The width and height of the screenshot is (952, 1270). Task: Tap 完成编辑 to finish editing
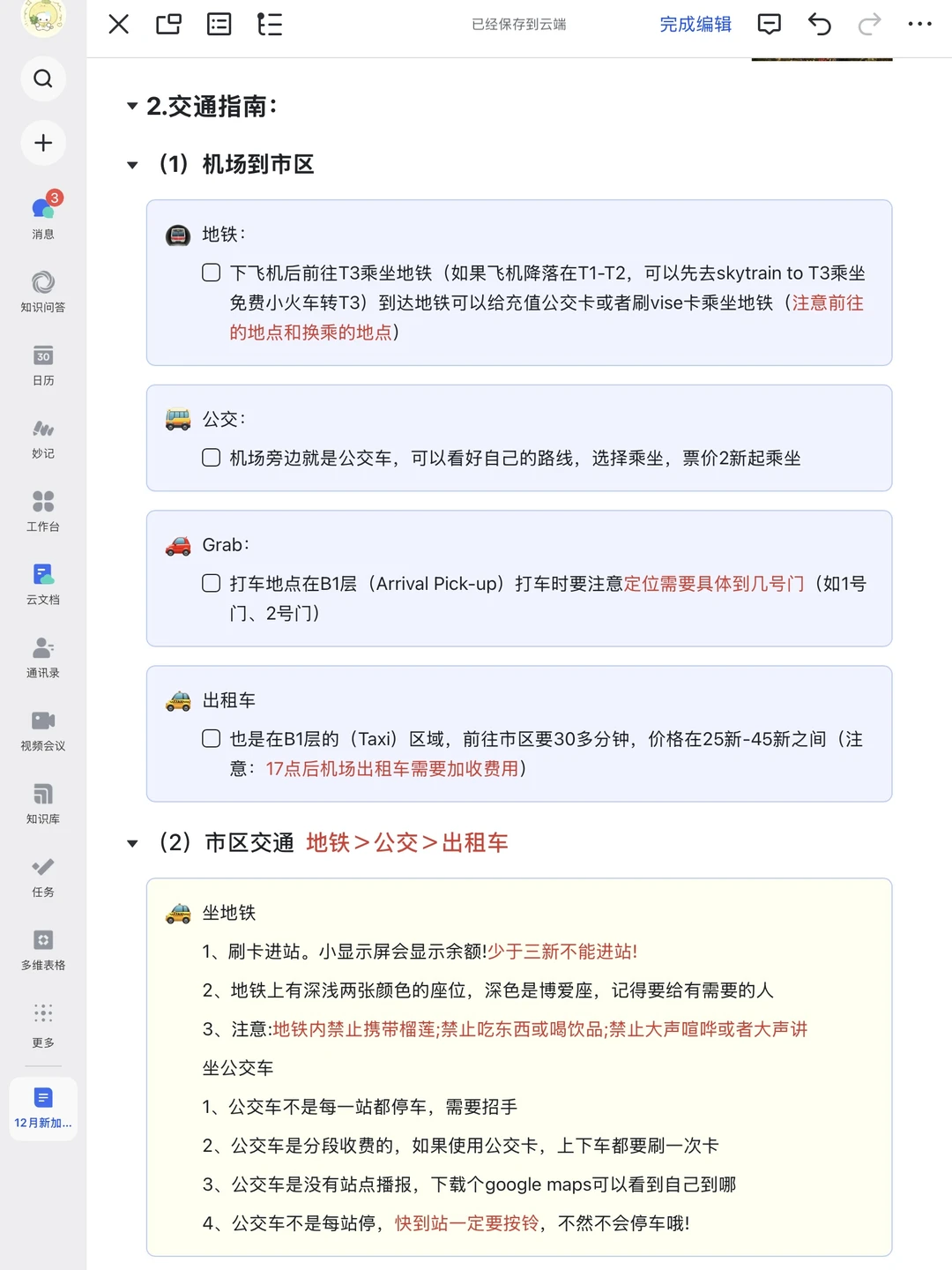coord(695,25)
